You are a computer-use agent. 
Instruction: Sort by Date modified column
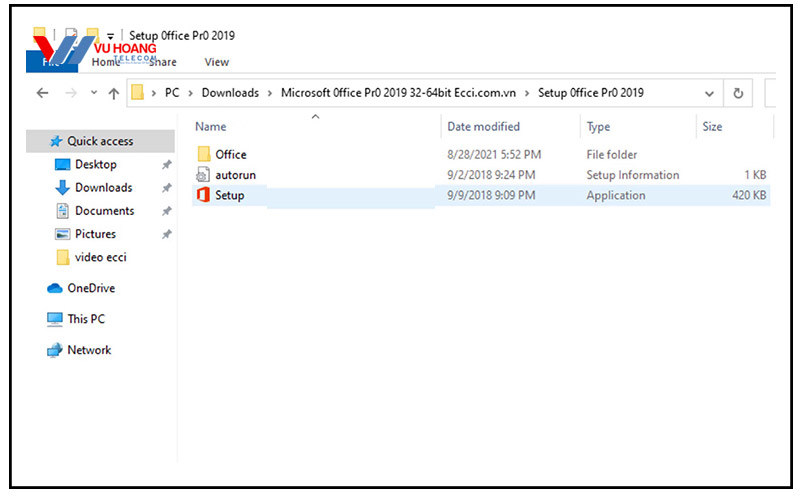[483, 127]
